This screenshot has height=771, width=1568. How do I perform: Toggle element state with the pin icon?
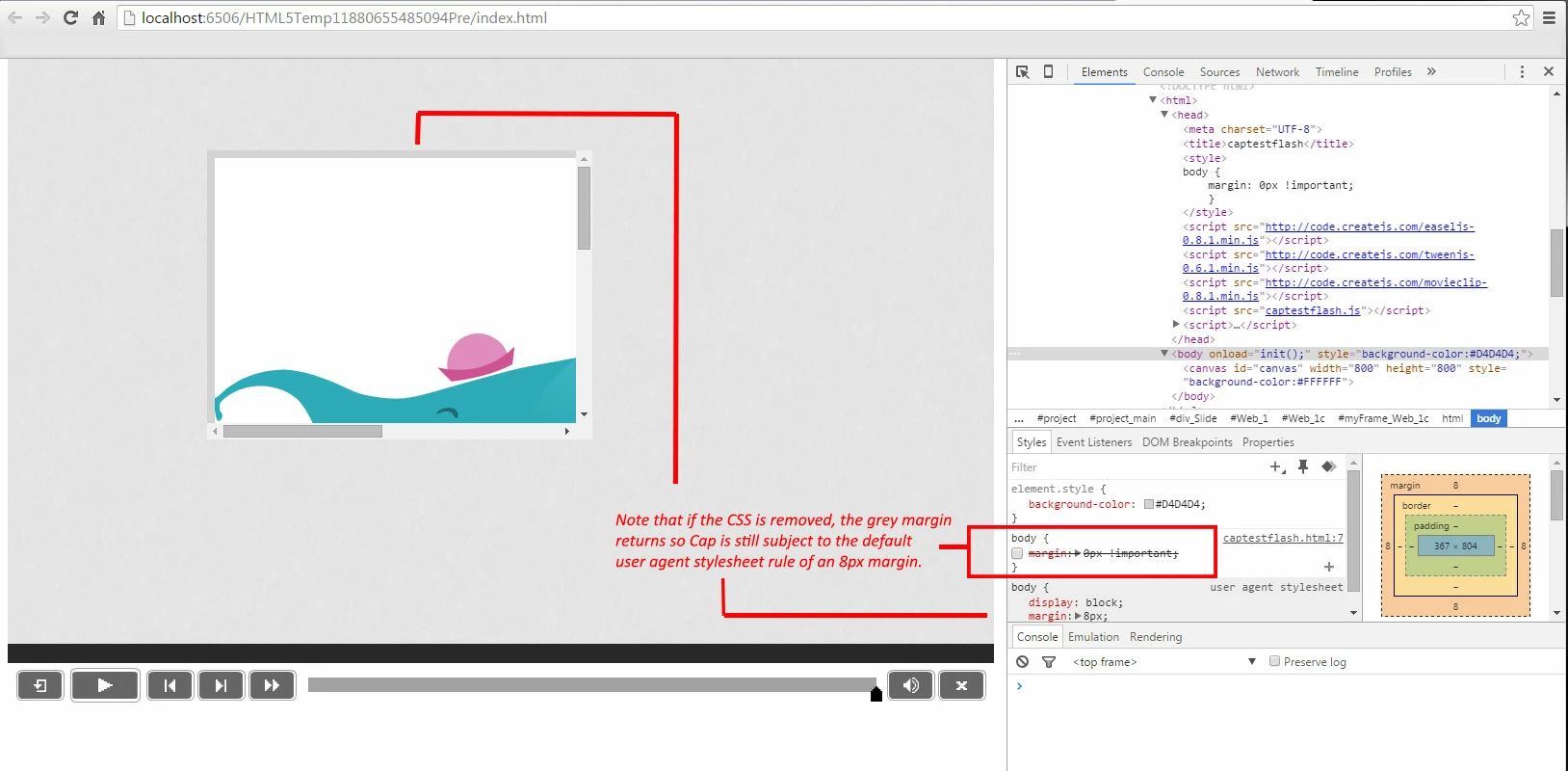pyautogui.click(x=1303, y=466)
